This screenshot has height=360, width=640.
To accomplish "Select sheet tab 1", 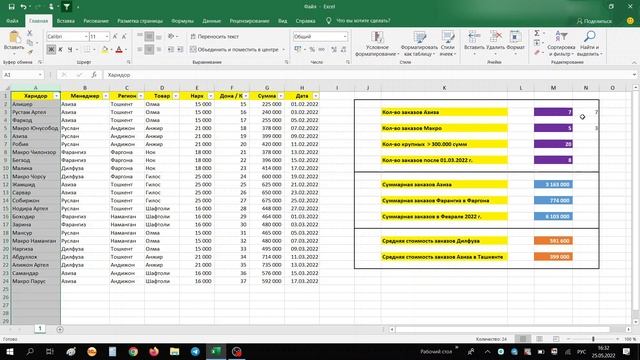I will pyautogui.click(x=40, y=329).
